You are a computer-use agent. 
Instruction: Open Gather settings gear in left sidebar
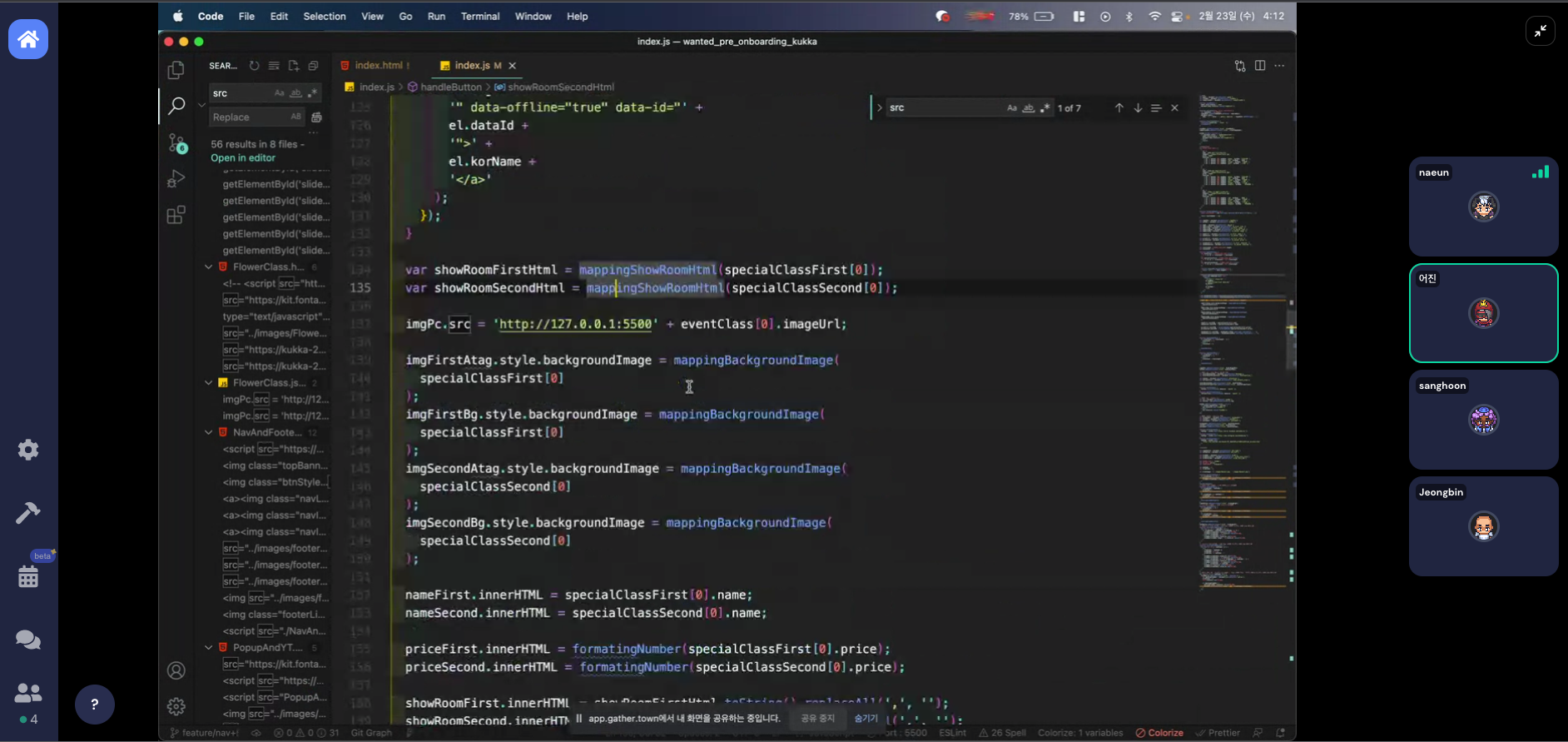(x=28, y=450)
